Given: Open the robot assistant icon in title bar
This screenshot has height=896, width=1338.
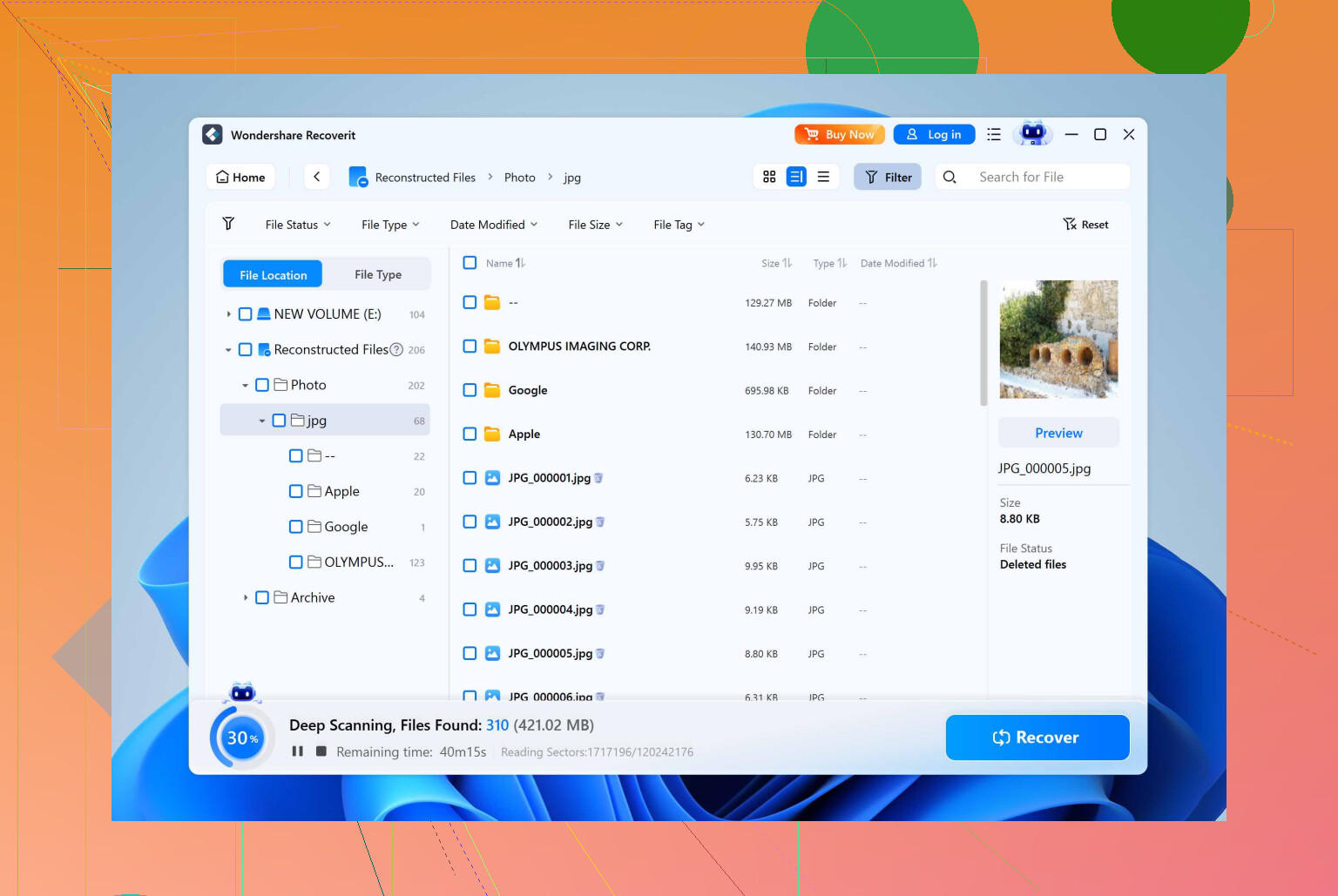Looking at the screenshot, I should pos(1033,133).
